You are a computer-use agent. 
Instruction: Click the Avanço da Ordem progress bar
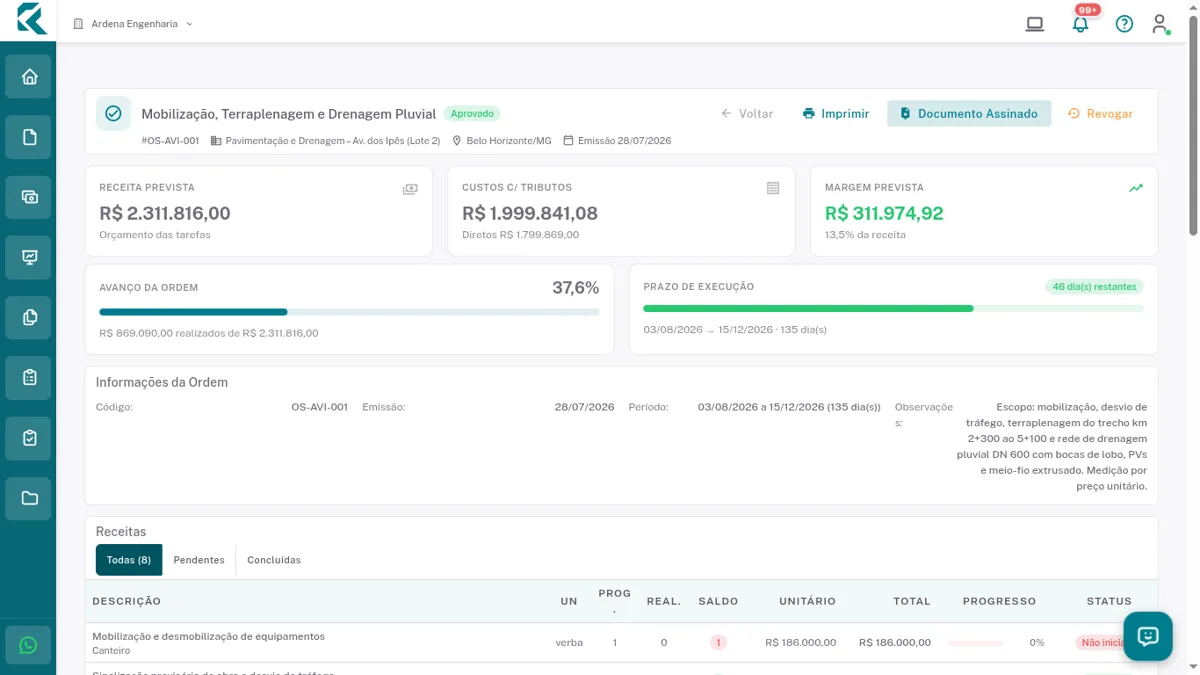(349, 312)
